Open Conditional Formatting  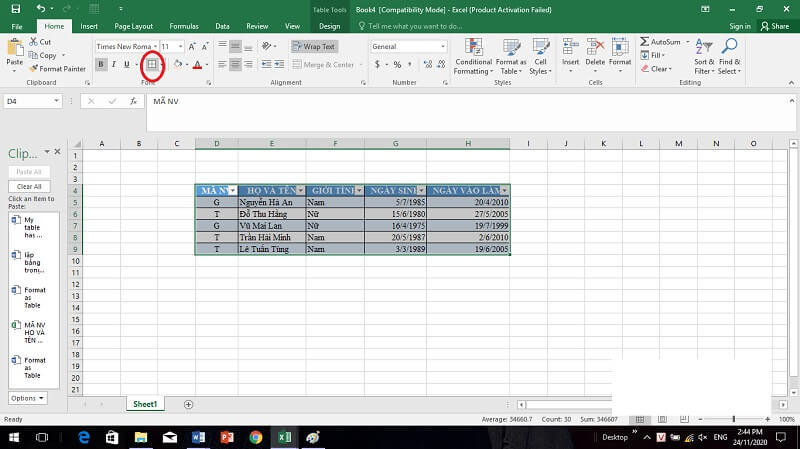[x=473, y=55]
